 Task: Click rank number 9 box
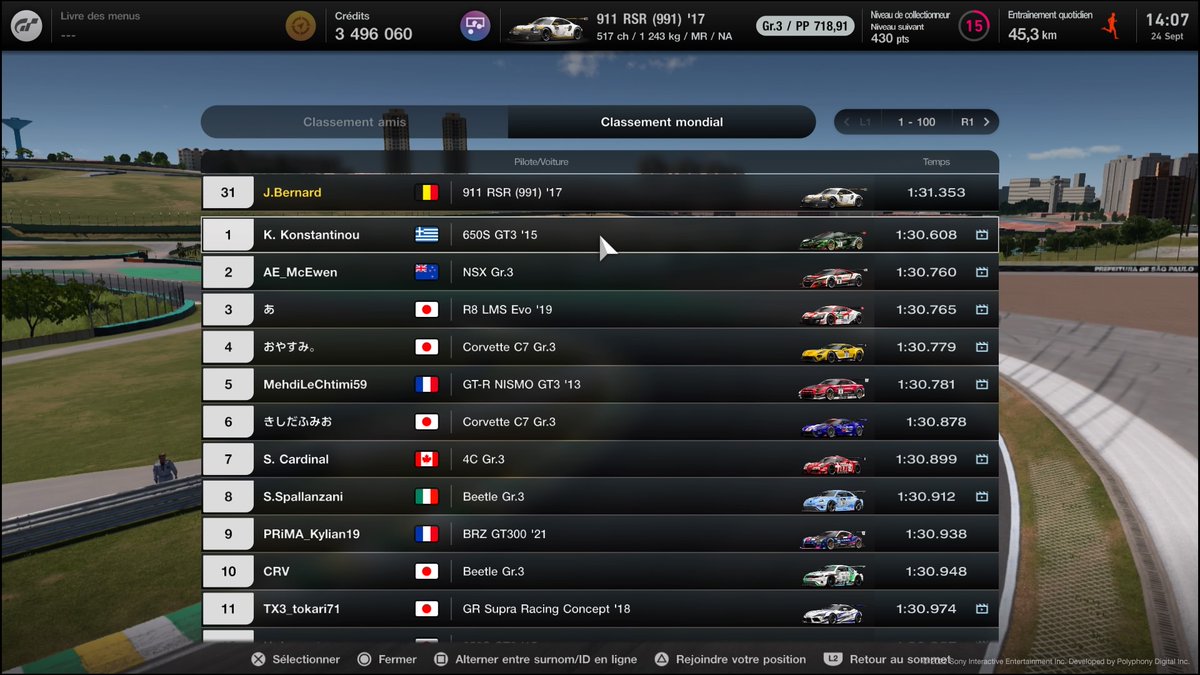pos(228,534)
